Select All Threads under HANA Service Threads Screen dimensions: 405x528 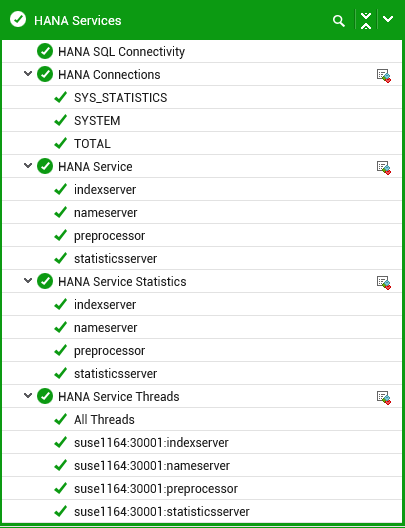(x=202, y=420)
